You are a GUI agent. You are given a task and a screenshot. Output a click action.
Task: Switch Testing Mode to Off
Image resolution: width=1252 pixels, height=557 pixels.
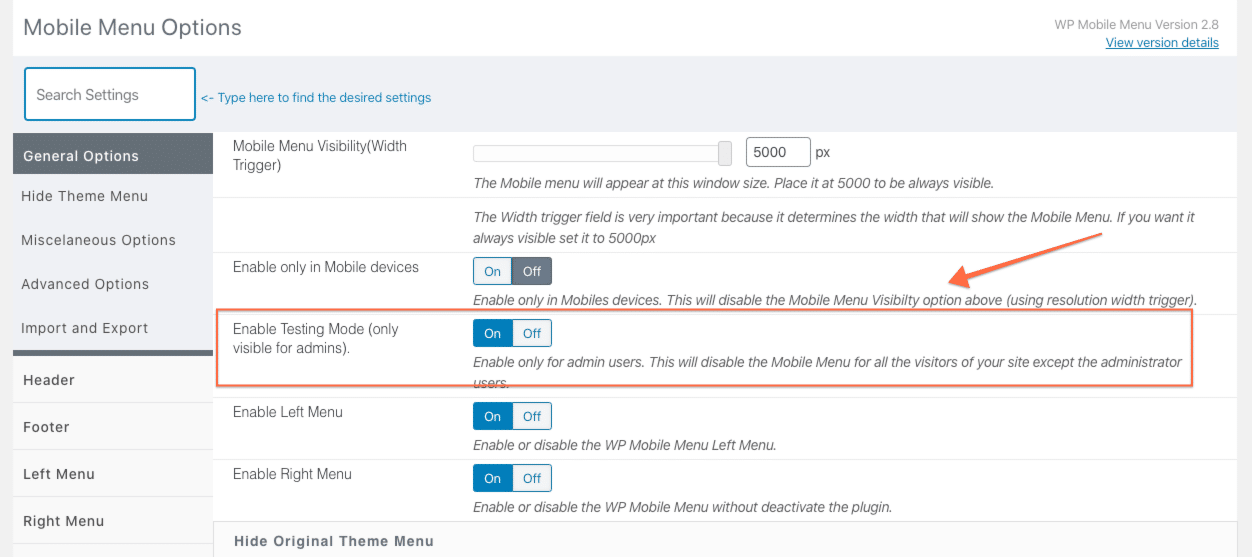click(532, 333)
